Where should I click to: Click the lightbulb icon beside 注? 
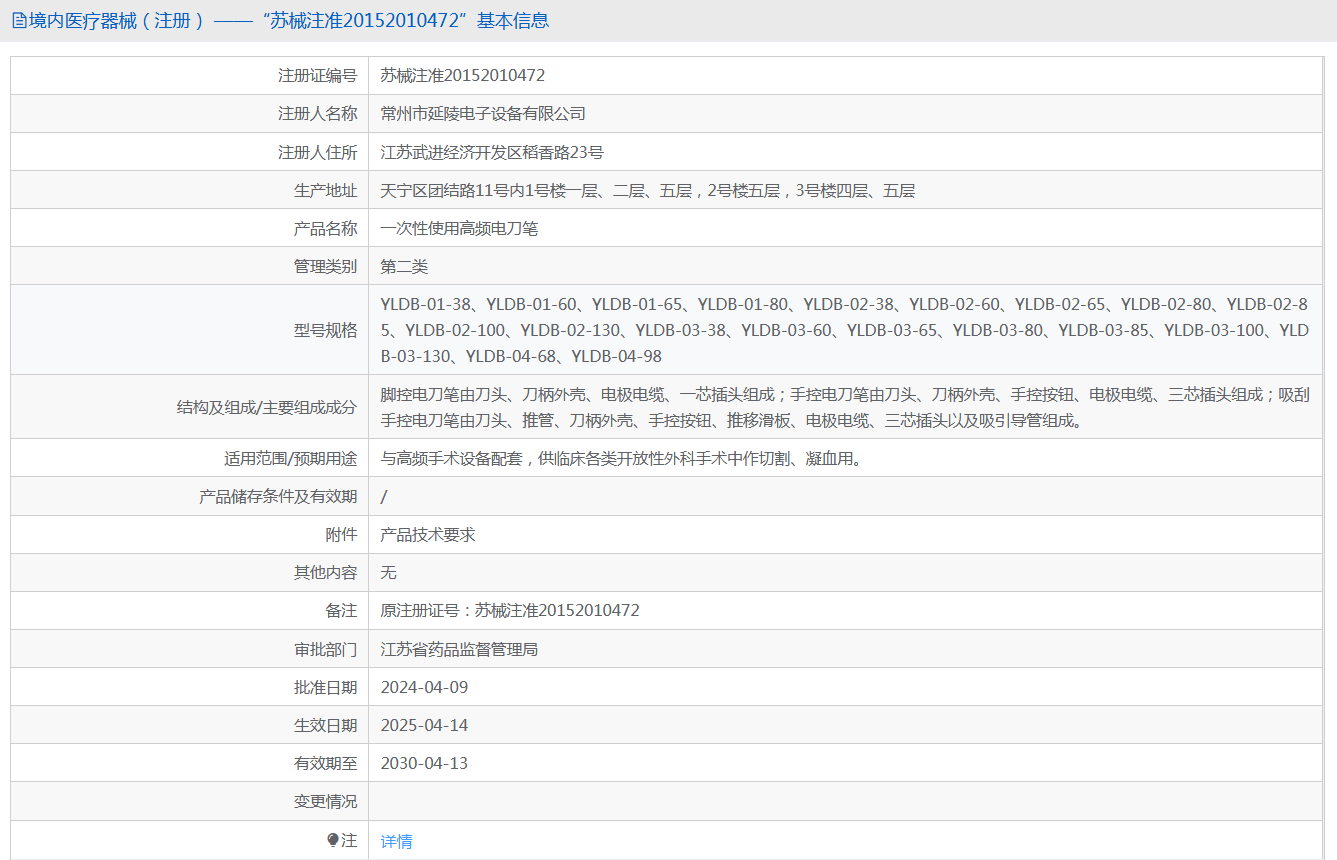tap(333, 840)
